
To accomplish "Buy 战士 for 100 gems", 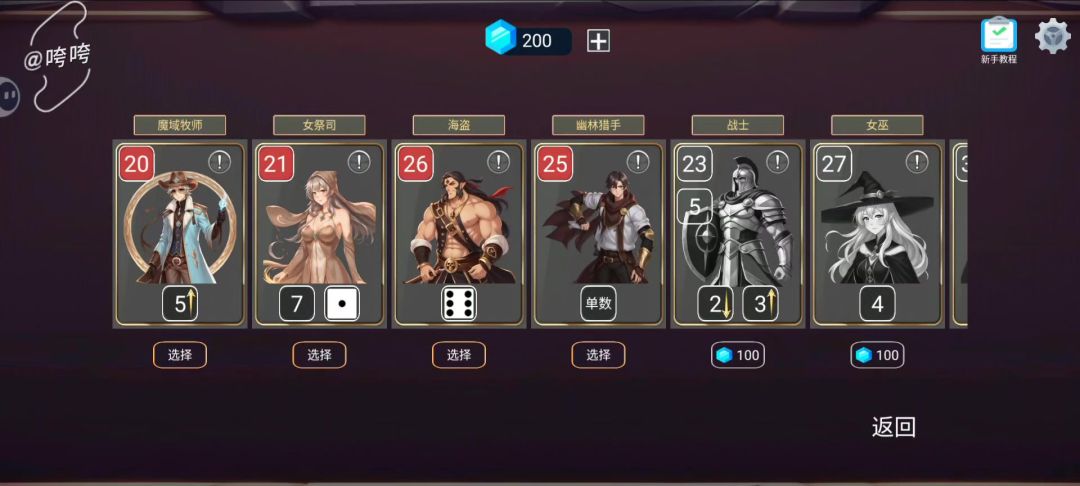I will pos(738,355).
